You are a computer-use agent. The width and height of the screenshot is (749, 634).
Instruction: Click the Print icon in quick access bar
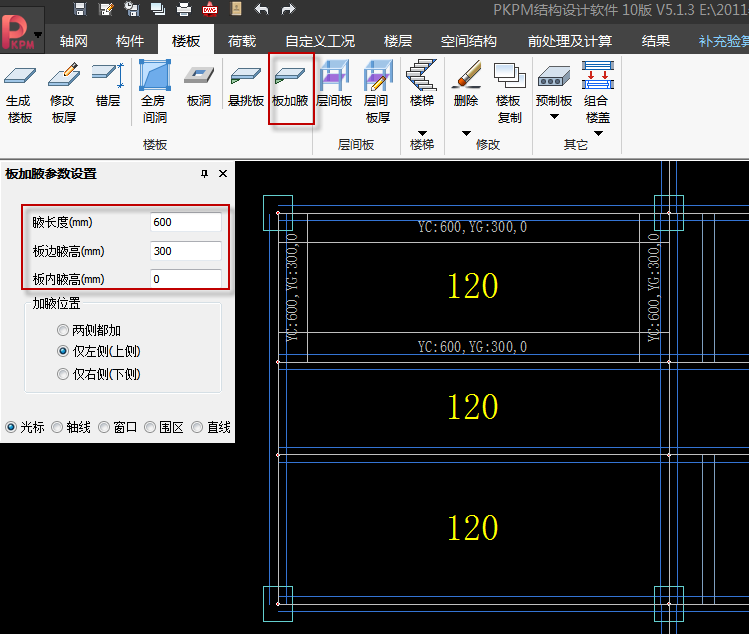click(x=184, y=9)
